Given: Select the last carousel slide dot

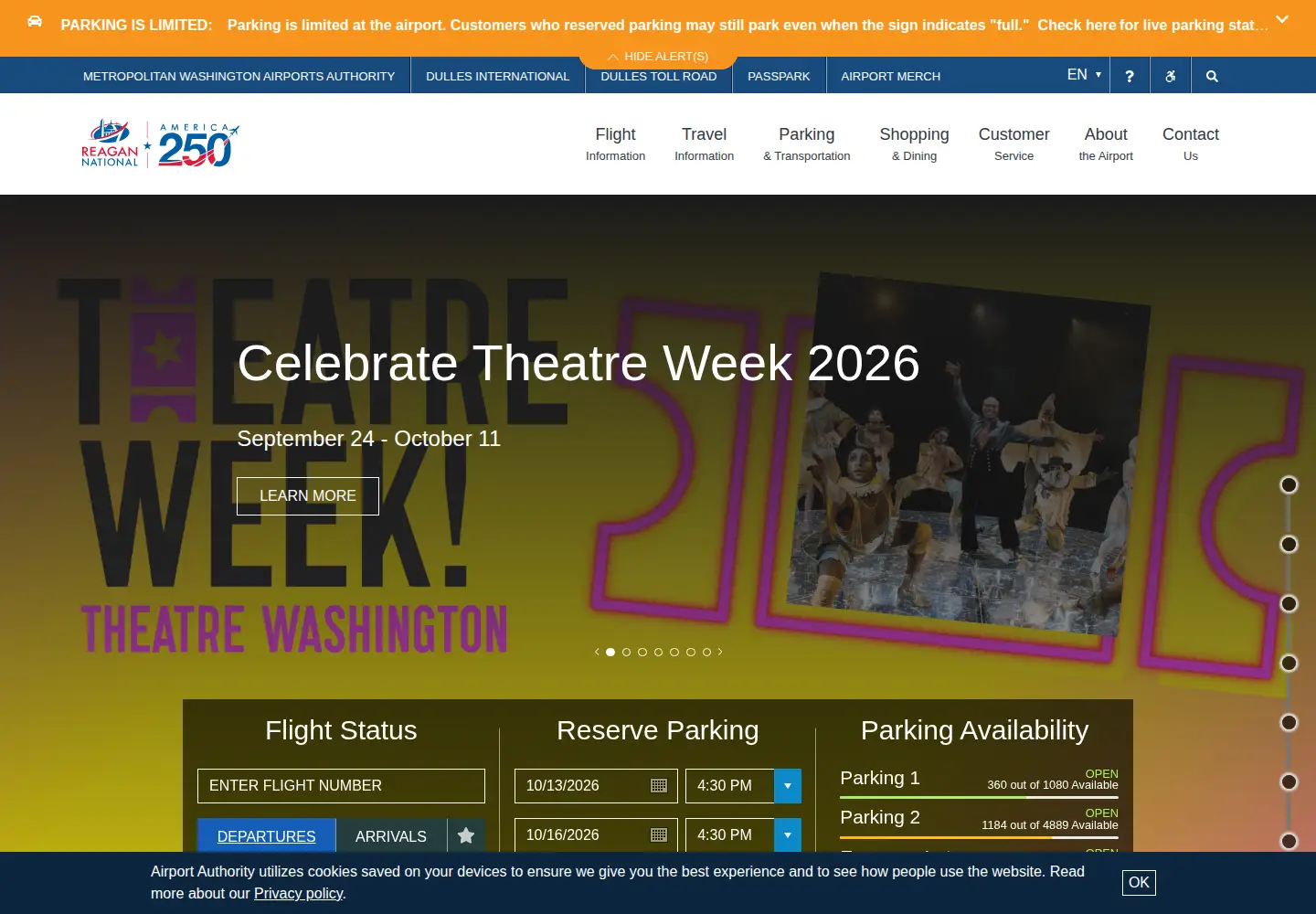Looking at the screenshot, I should [x=706, y=652].
